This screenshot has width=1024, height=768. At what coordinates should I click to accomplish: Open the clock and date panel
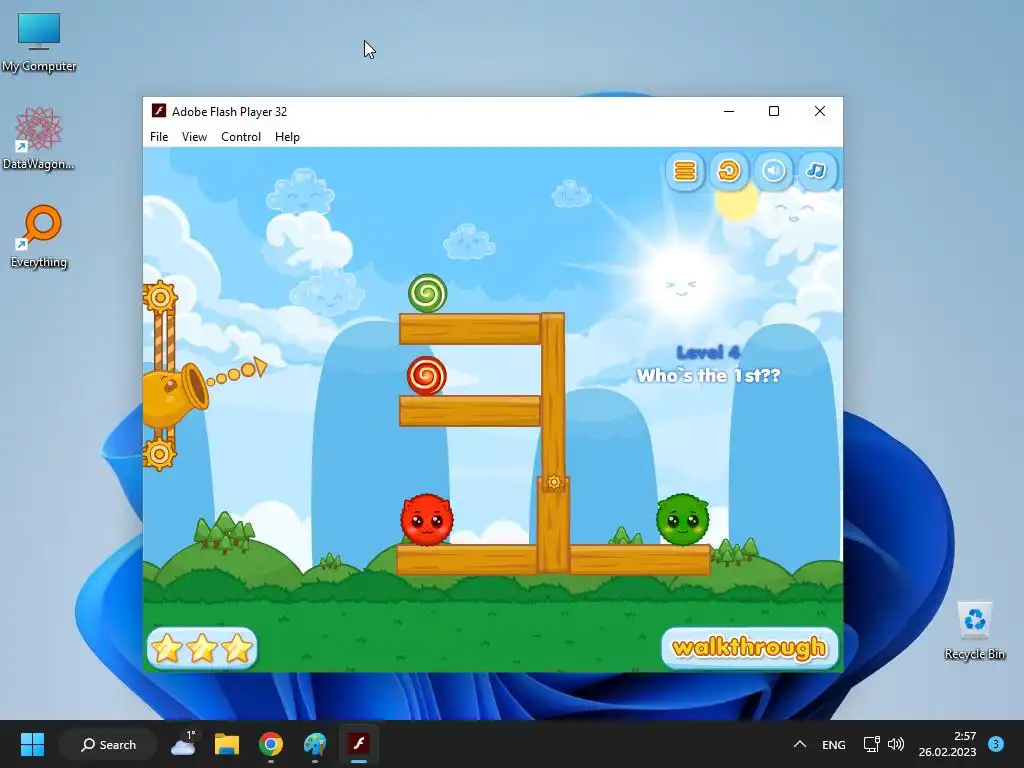click(947, 744)
